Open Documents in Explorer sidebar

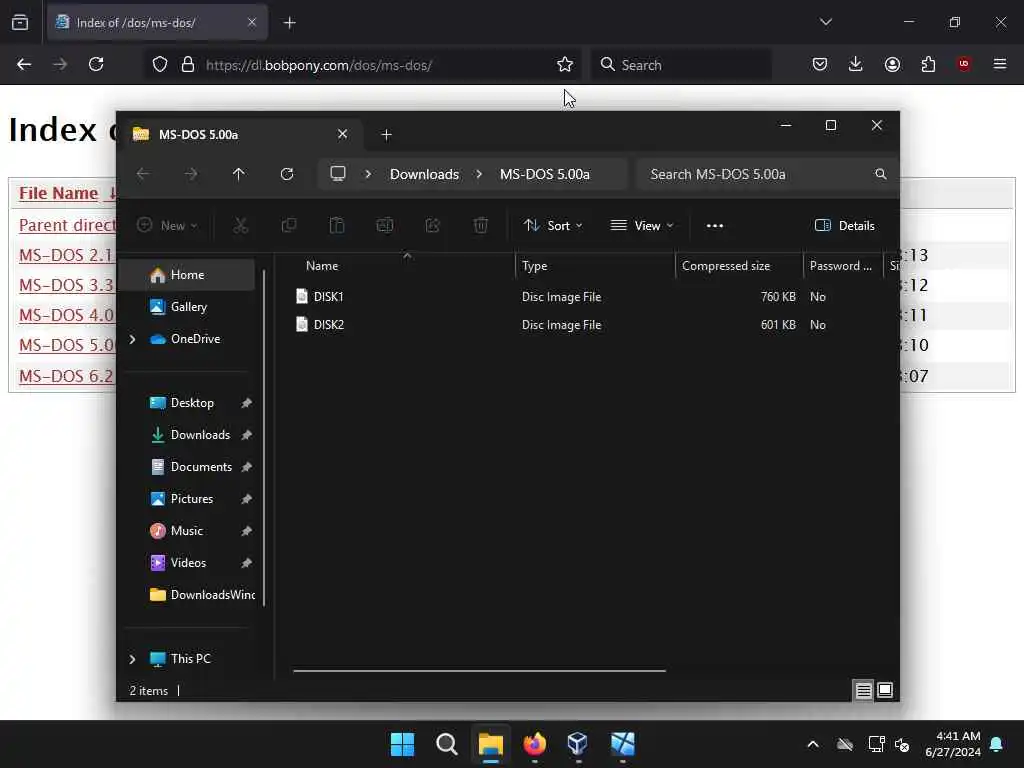point(187,466)
